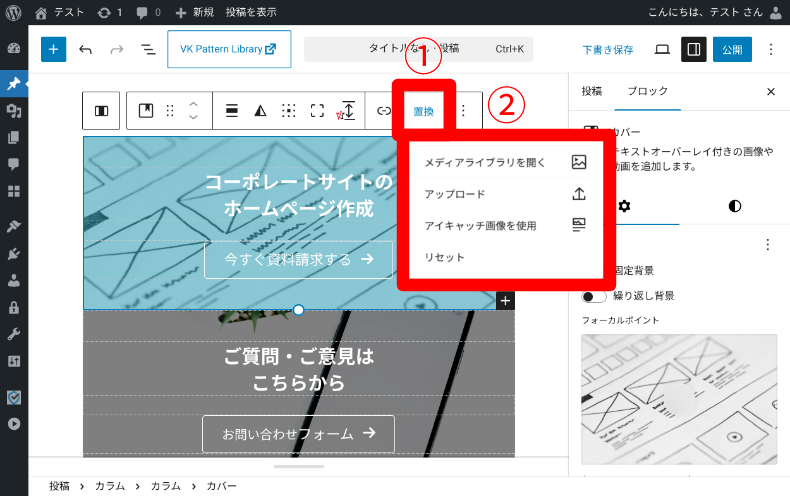The height and width of the screenshot is (496, 790).
Task: Open the shield checkmark sidebar icon
Action: [x=14, y=398]
